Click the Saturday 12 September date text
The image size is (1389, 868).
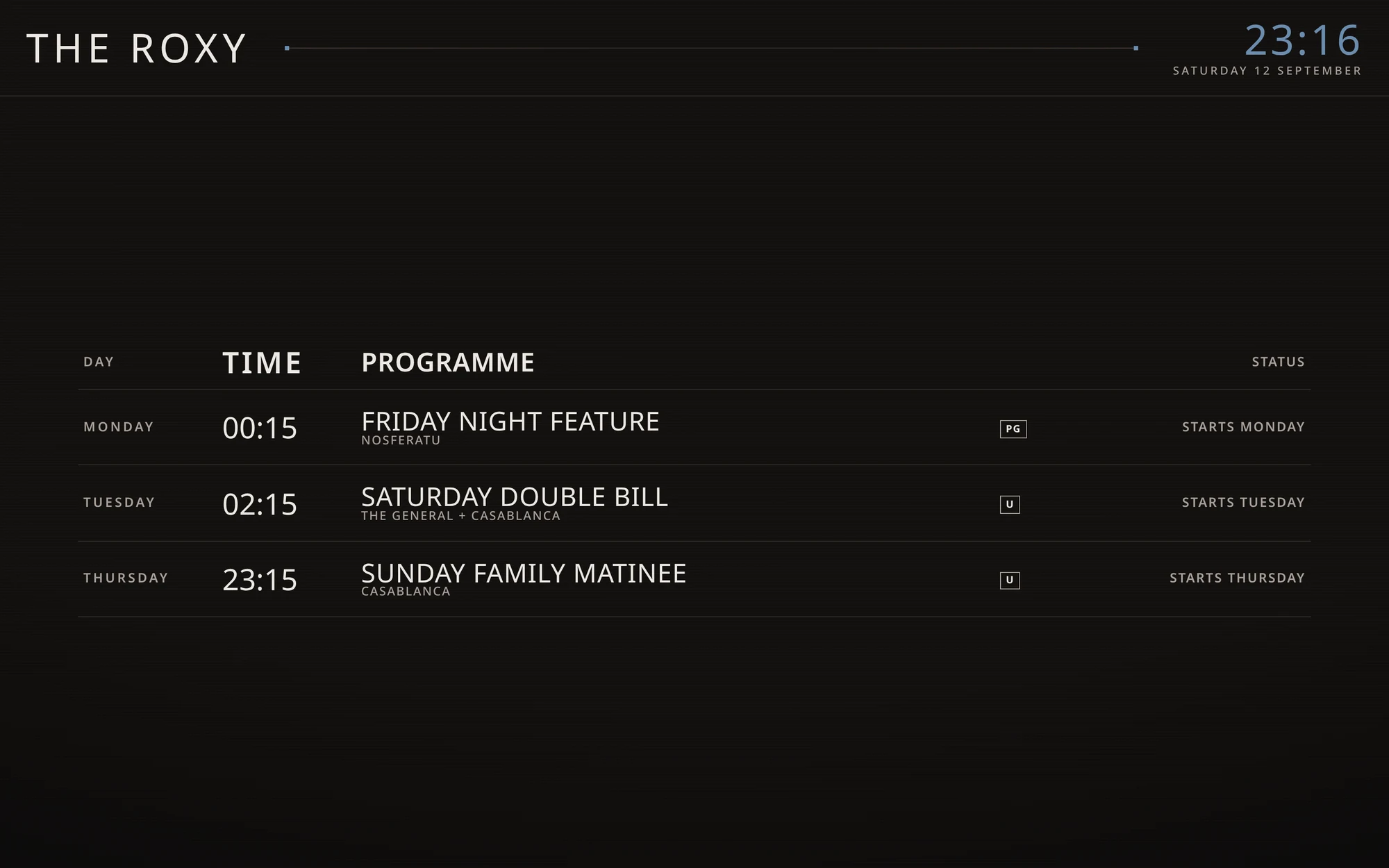1267,71
